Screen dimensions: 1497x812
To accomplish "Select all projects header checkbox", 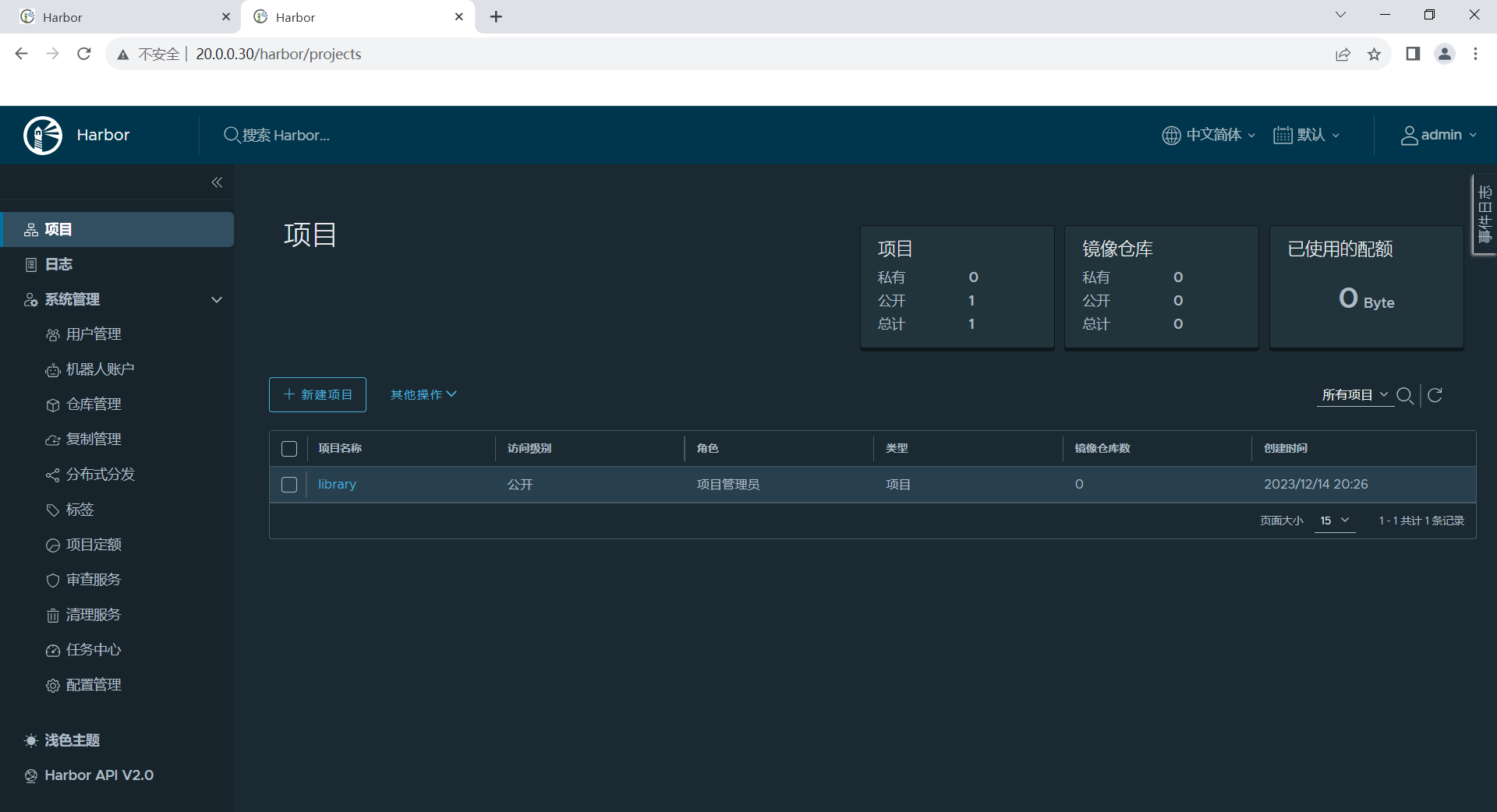I will 289,449.
